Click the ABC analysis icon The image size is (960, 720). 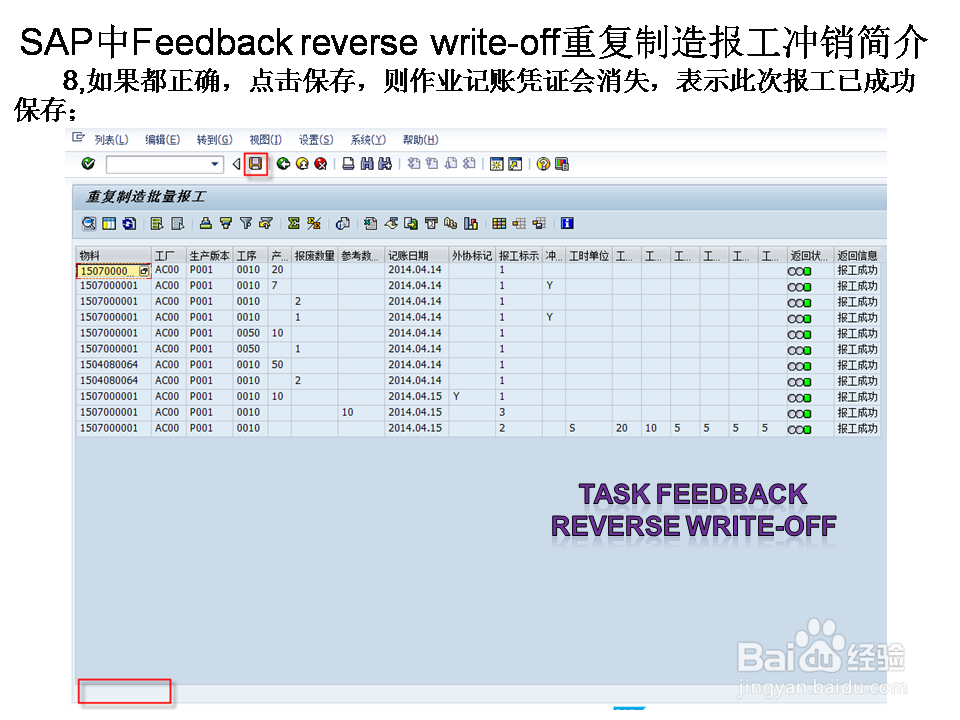click(x=451, y=223)
